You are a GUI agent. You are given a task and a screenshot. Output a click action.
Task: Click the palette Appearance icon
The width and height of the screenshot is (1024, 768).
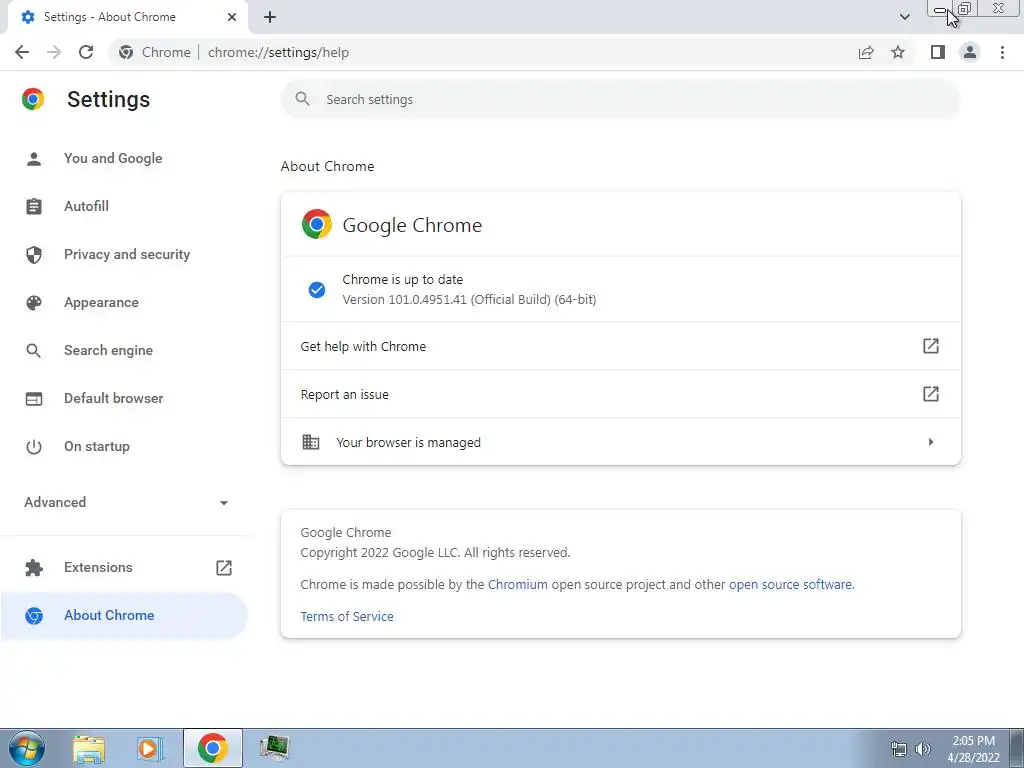click(34, 302)
